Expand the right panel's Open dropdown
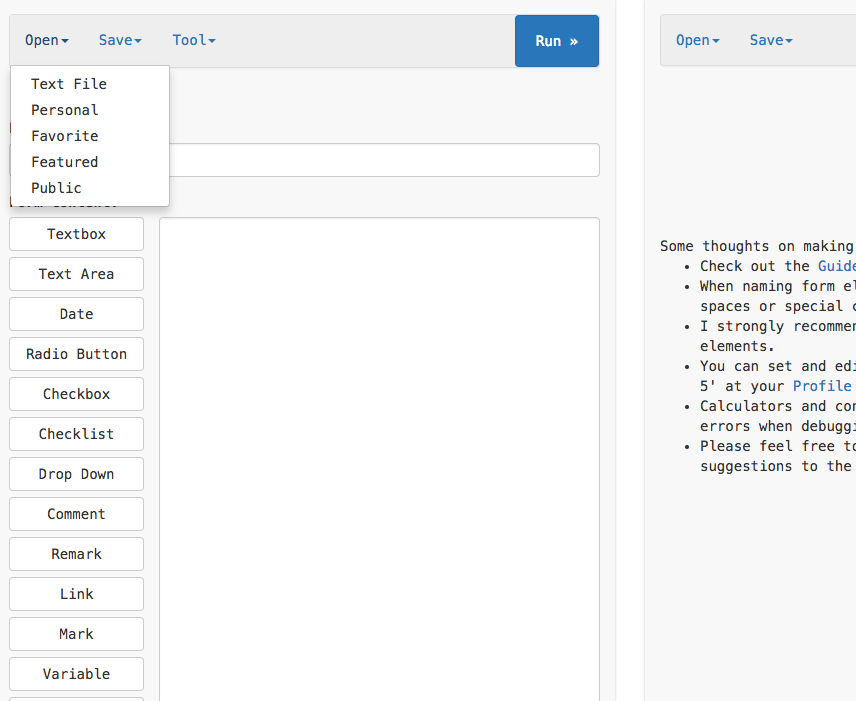Screen dimensions: 856x701 tap(697, 40)
